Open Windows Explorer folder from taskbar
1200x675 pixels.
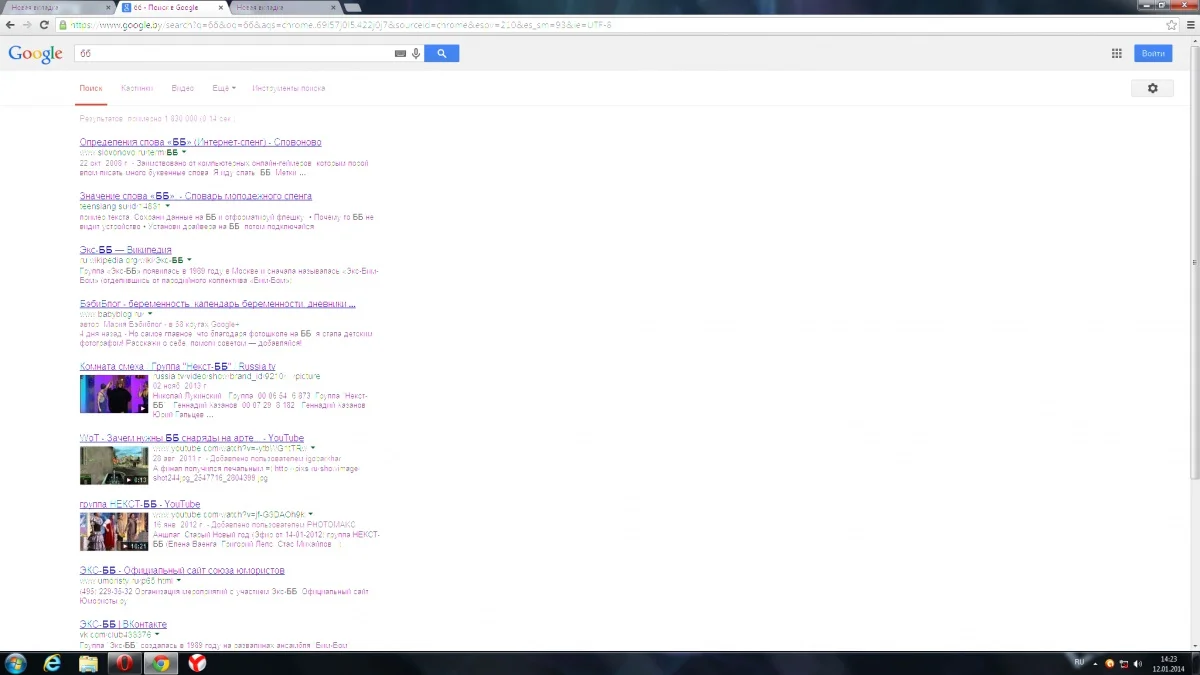tap(89, 663)
